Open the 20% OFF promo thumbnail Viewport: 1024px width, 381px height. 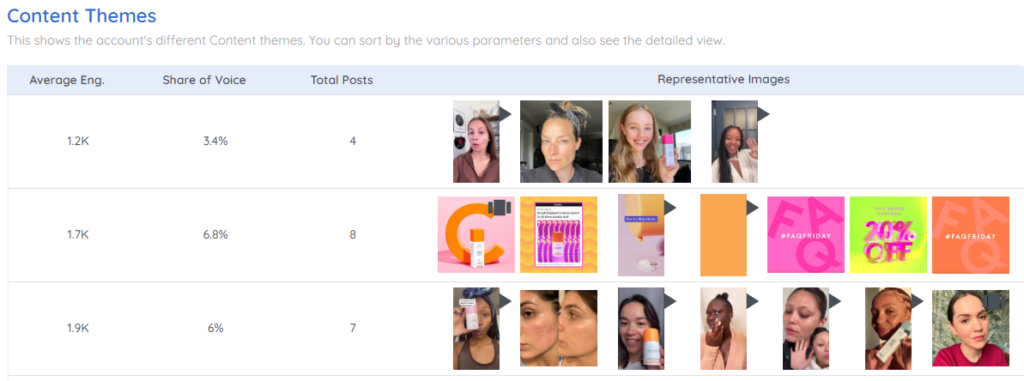click(x=888, y=235)
